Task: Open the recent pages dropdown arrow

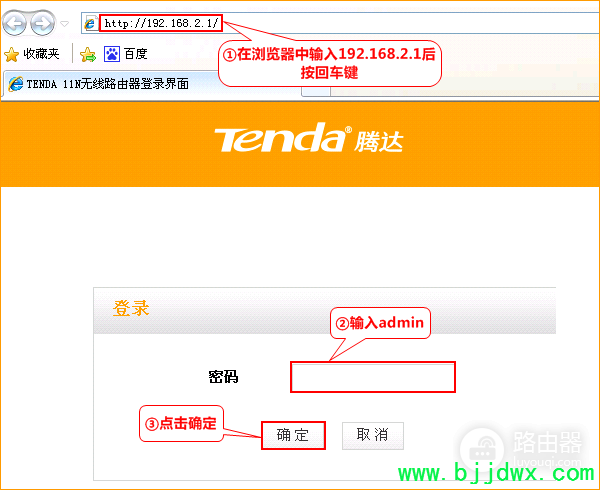Action: [65, 24]
